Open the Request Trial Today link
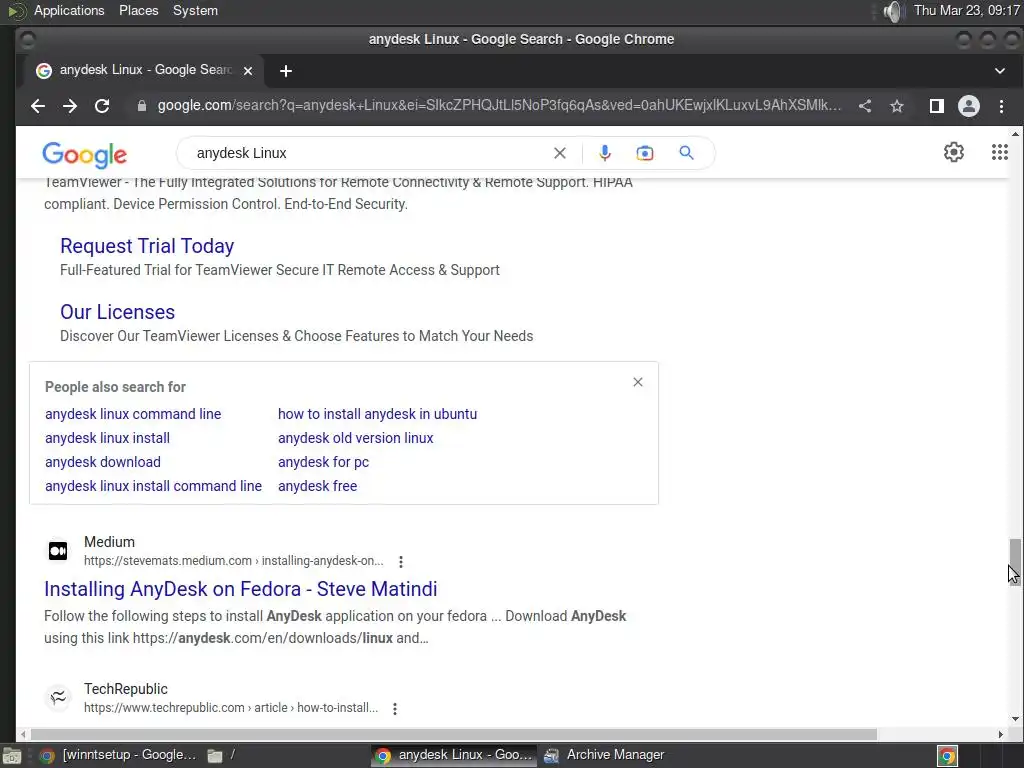This screenshot has height=768, width=1024. [x=147, y=246]
